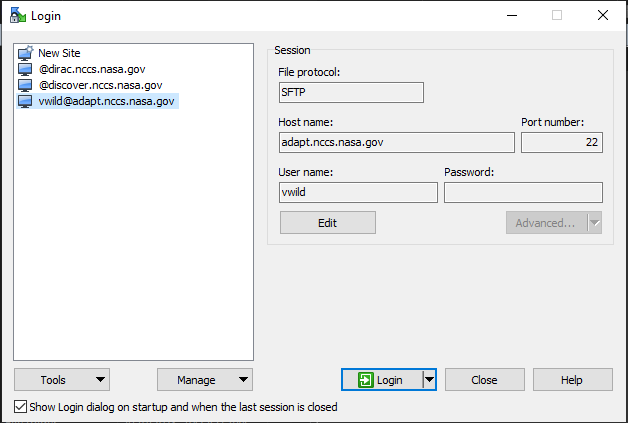Toggle Show Login dialog on startup checkbox

pos(20,407)
